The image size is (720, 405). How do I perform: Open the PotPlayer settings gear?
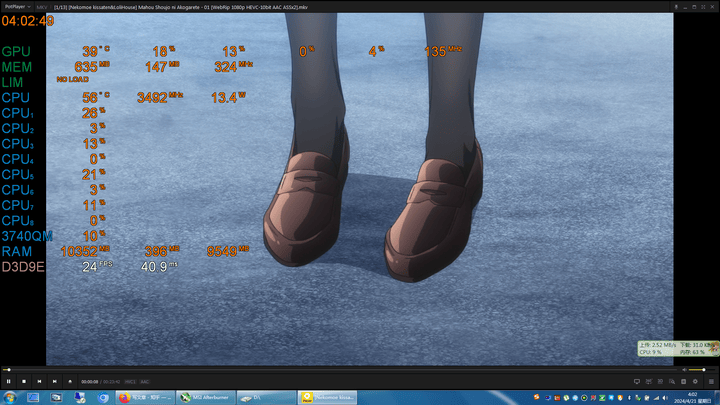click(x=695, y=382)
